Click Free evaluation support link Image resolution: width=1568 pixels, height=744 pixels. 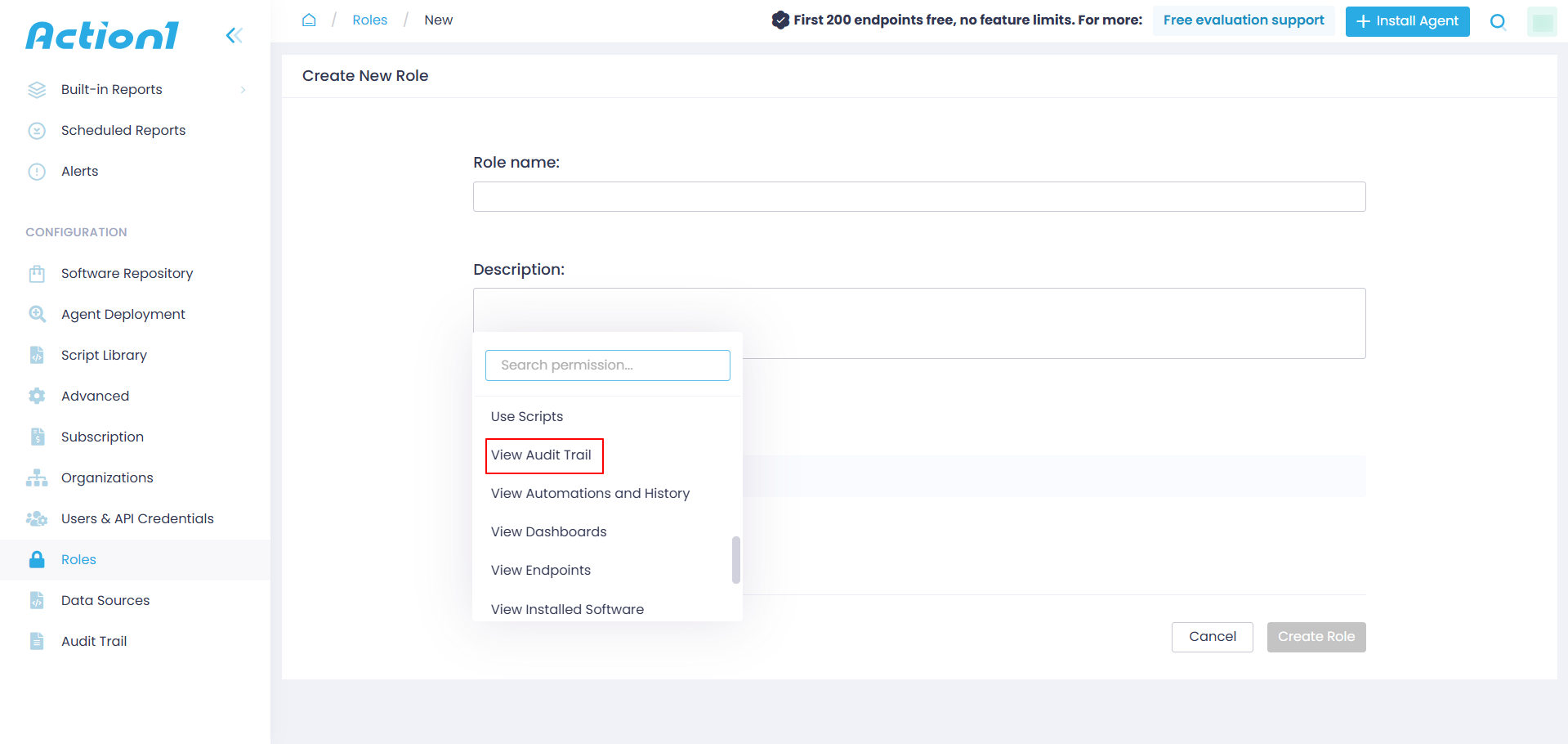coord(1244,20)
